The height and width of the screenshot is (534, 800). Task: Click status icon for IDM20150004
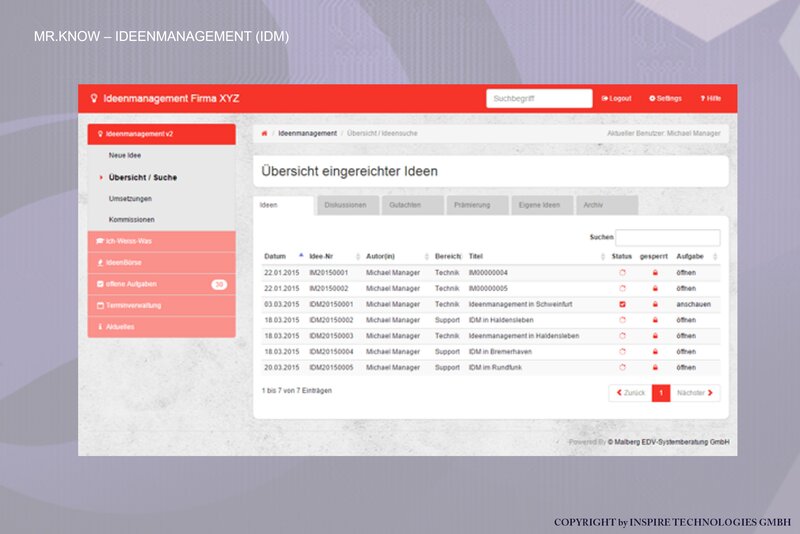[x=622, y=352]
